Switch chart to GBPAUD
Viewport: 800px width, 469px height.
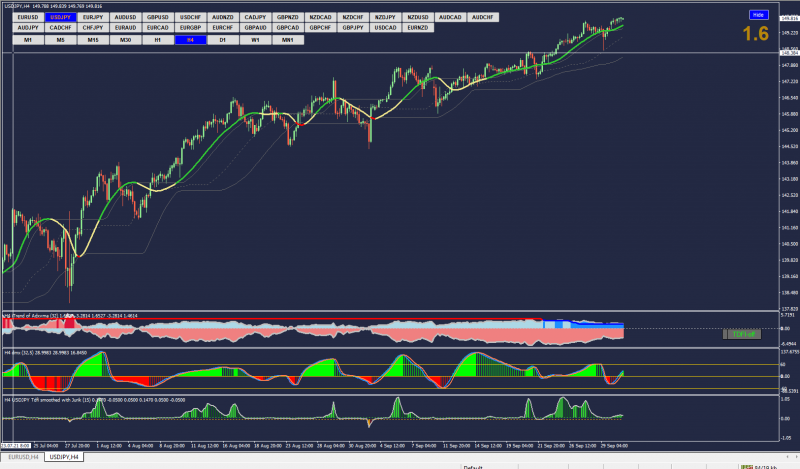[x=255, y=28]
